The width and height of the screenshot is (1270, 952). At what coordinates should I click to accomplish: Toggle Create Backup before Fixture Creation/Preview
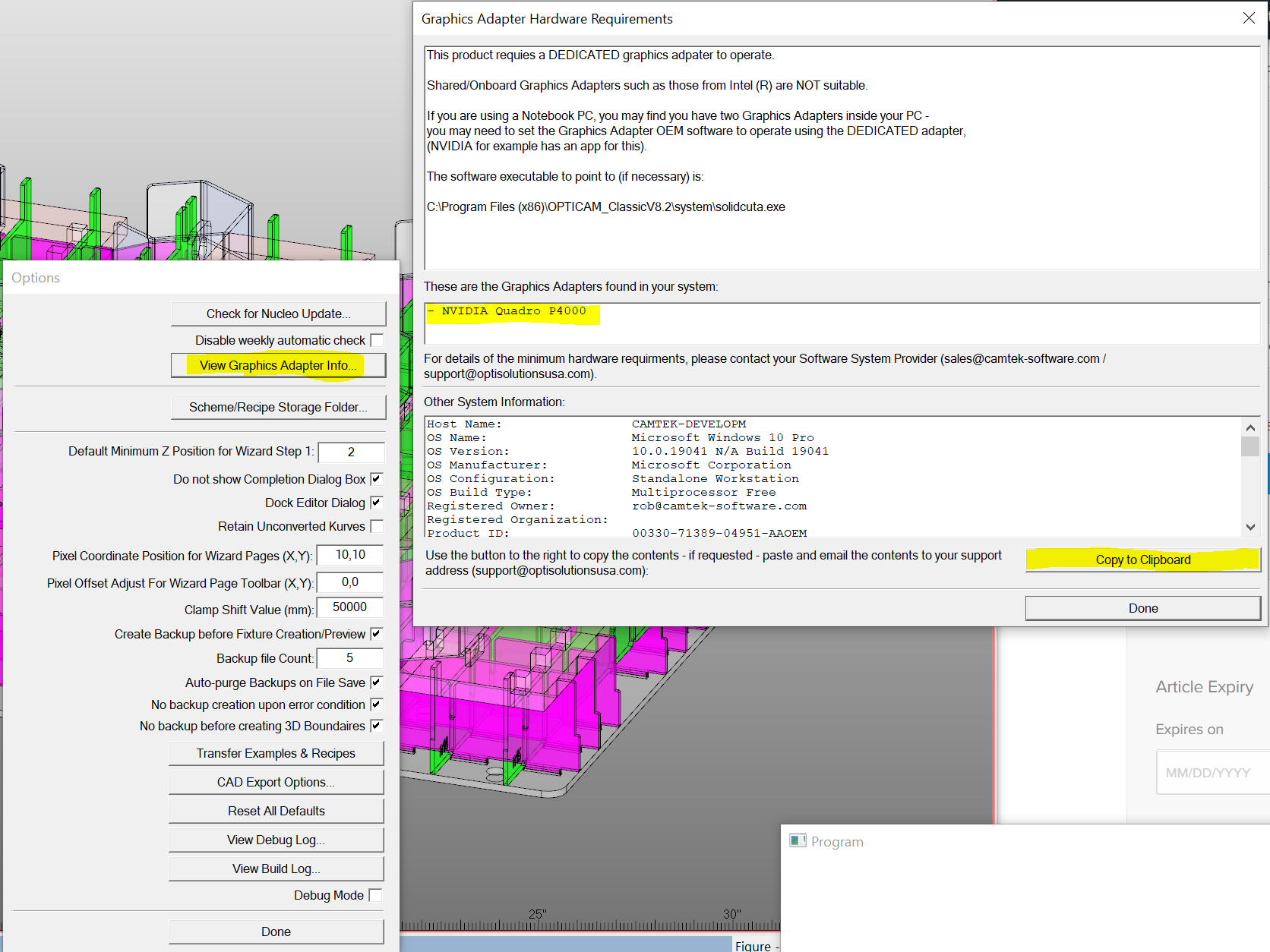pyautogui.click(x=377, y=634)
